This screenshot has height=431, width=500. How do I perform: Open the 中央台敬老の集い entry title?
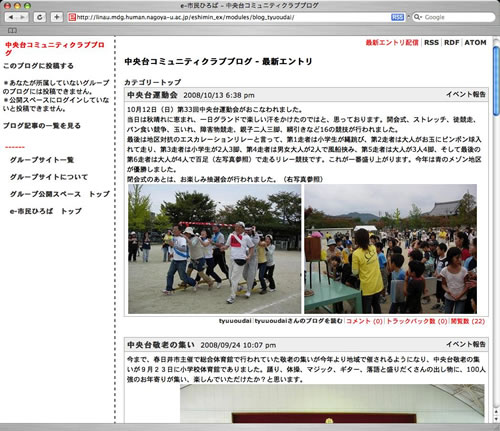coord(161,345)
